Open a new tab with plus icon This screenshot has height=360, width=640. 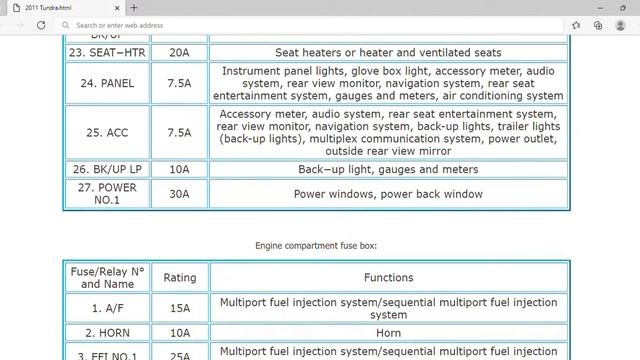click(134, 8)
